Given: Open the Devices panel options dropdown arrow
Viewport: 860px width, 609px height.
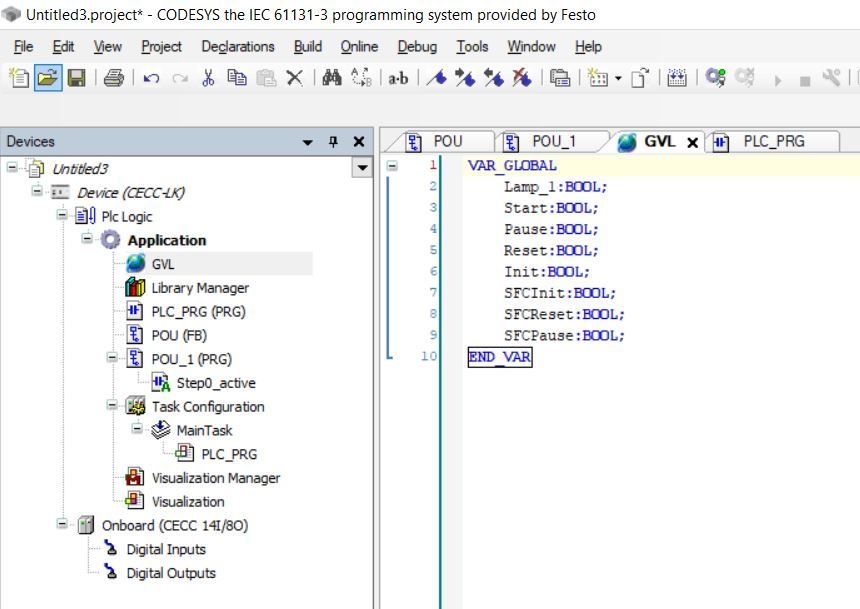Looking at the screenshot, I should (x=307, y=143).
